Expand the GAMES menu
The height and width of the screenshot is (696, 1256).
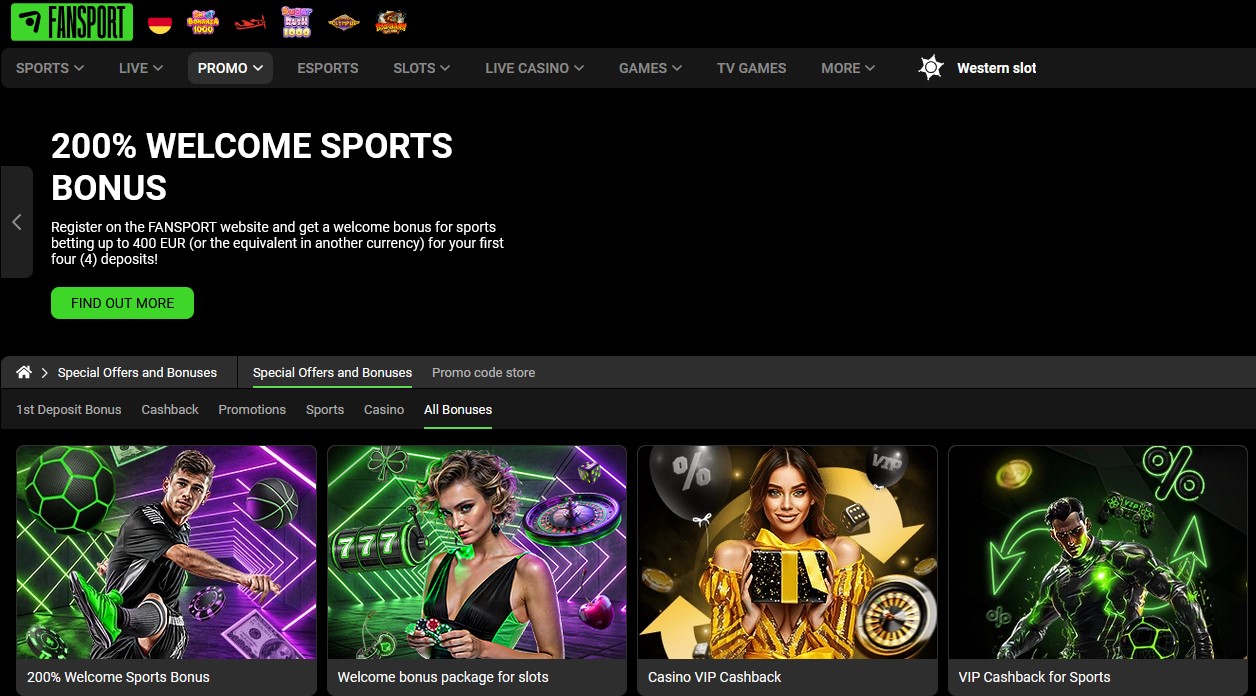(650, 68)
